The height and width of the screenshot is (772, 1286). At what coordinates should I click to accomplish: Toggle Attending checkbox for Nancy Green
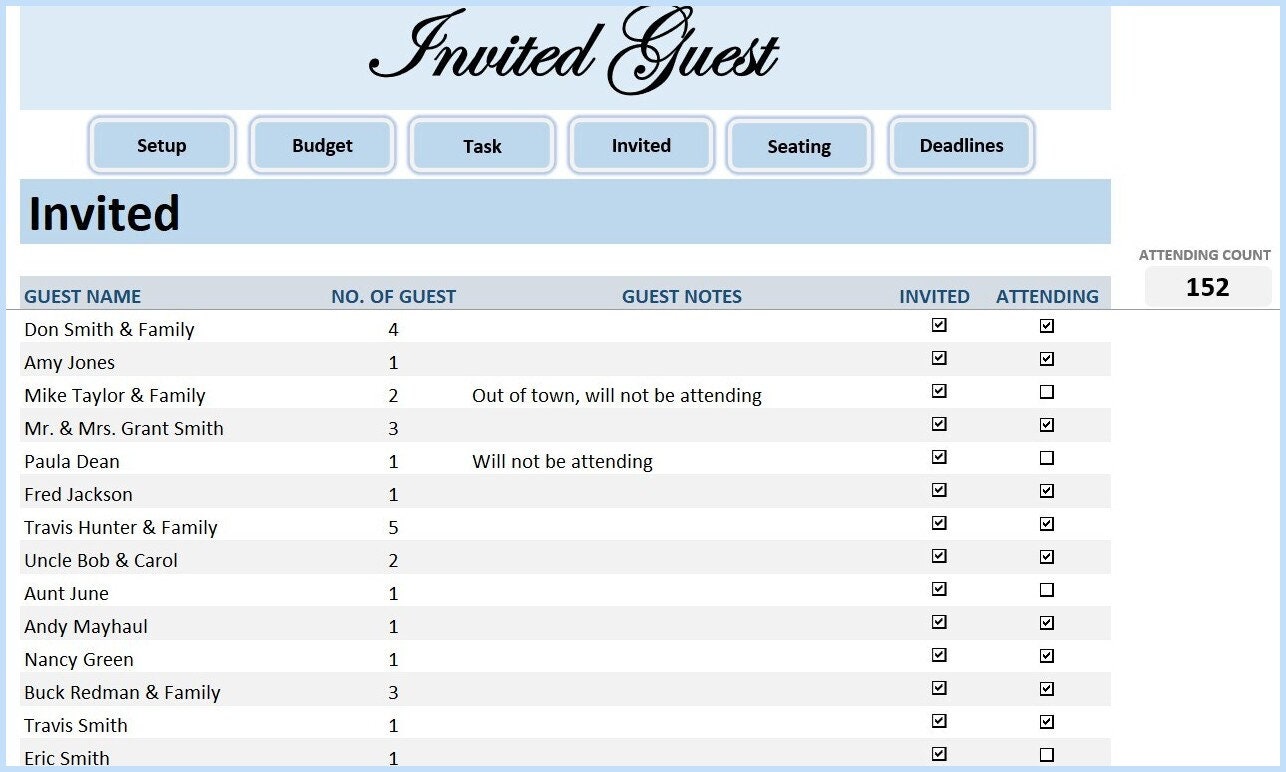point(1047,656)
